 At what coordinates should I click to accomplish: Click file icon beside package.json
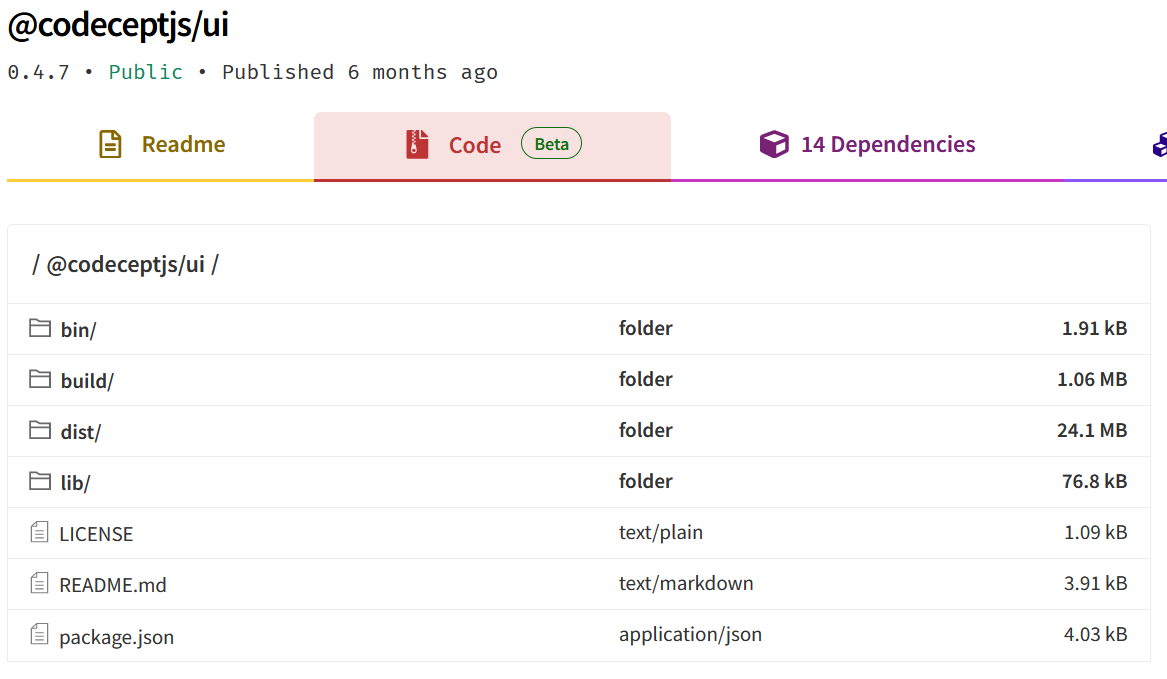coord(39,634)
